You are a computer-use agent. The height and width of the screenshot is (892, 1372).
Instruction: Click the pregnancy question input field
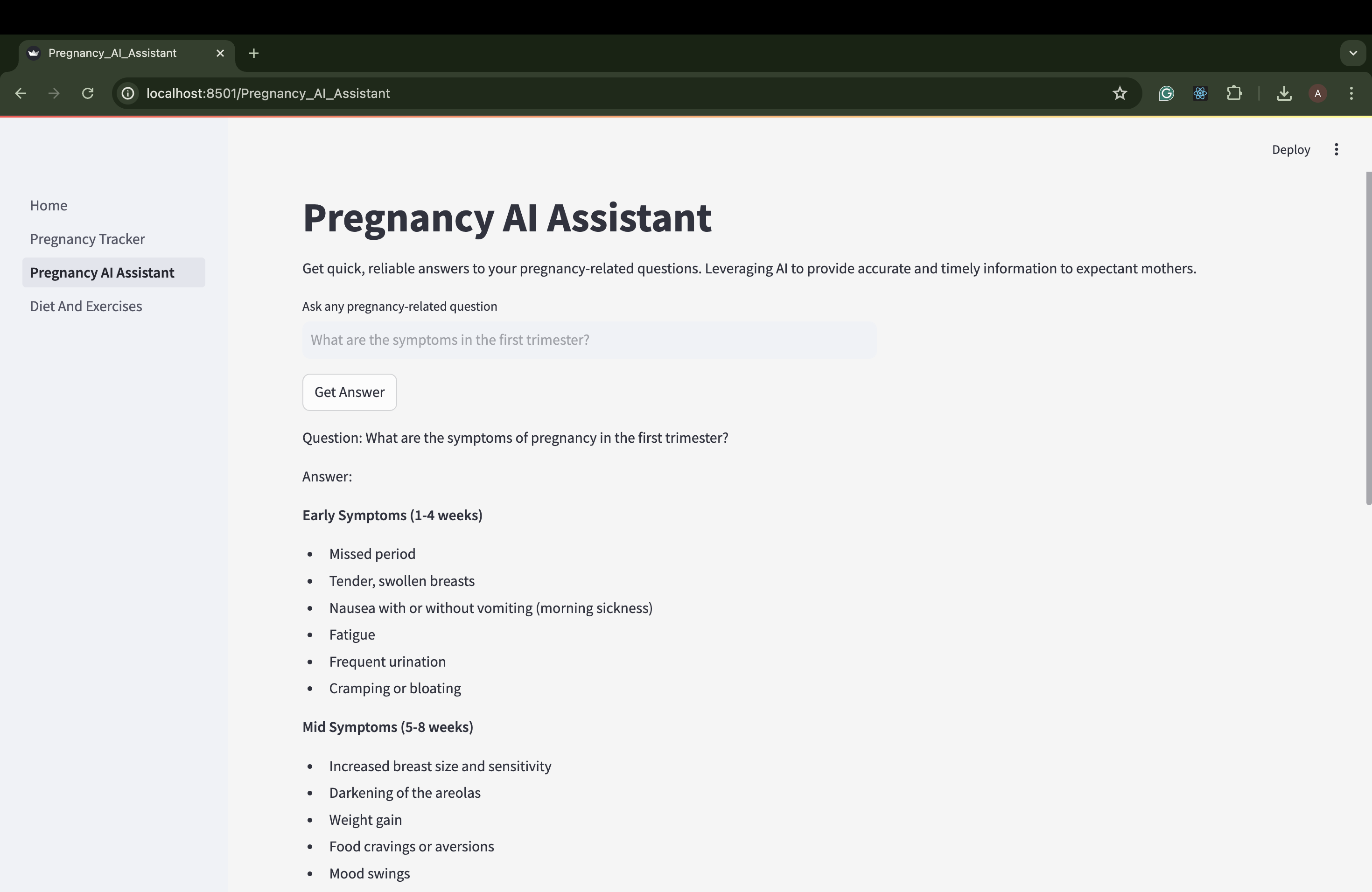(x=589, y=340)
